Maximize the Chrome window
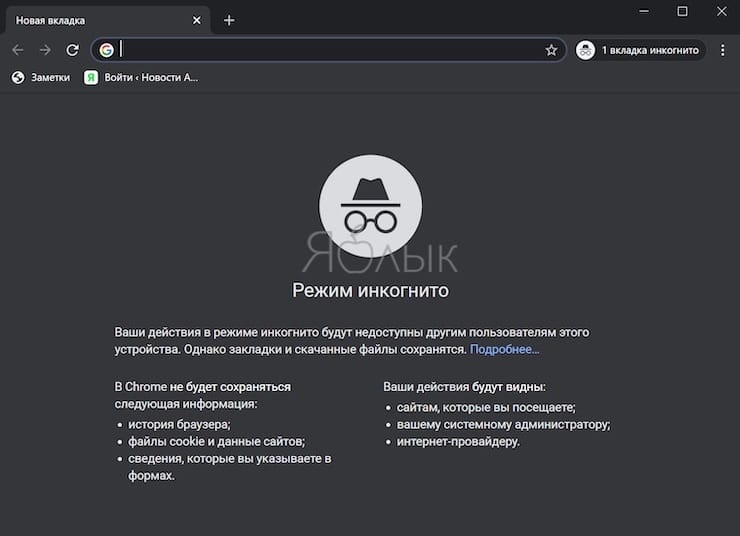 (682, 11)
